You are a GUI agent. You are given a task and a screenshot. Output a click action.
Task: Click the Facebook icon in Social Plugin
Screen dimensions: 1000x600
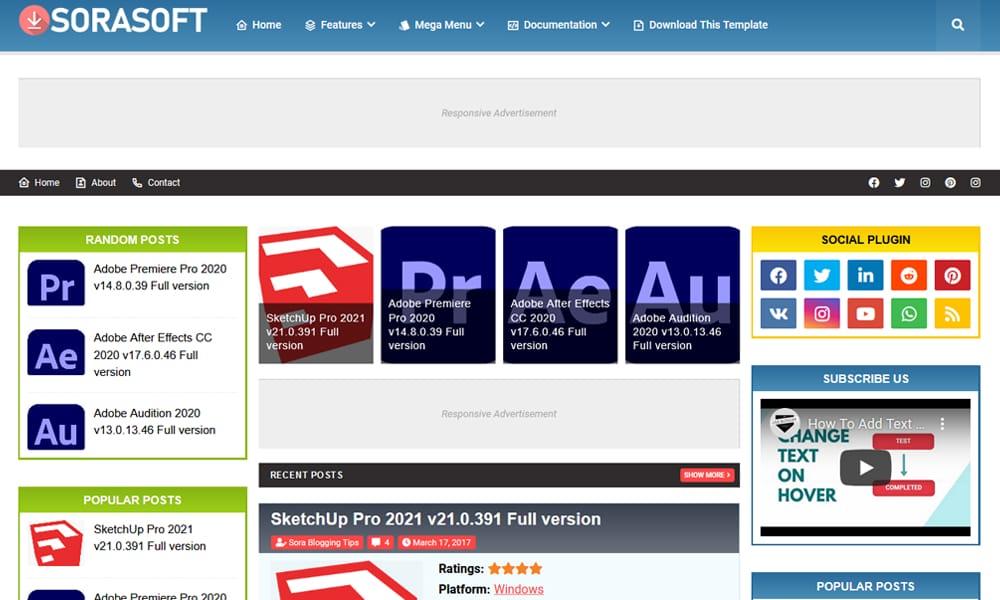[778, 275]
